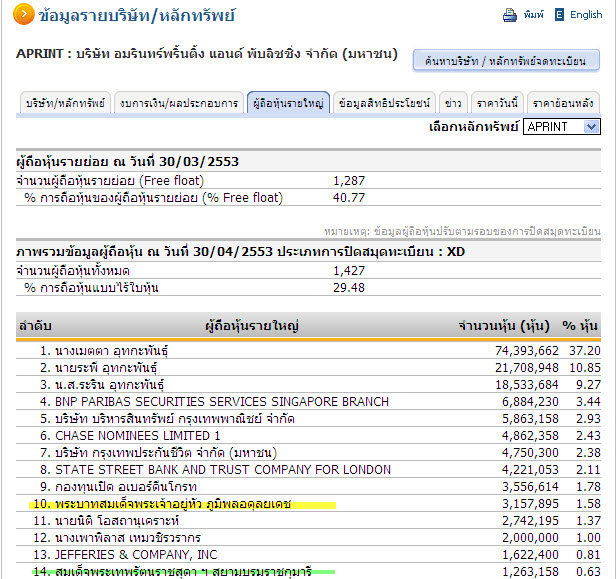Viewport: 616px width, 579px height.
Task: Click share percentage 37.20
Action: [x=585, y=350]
